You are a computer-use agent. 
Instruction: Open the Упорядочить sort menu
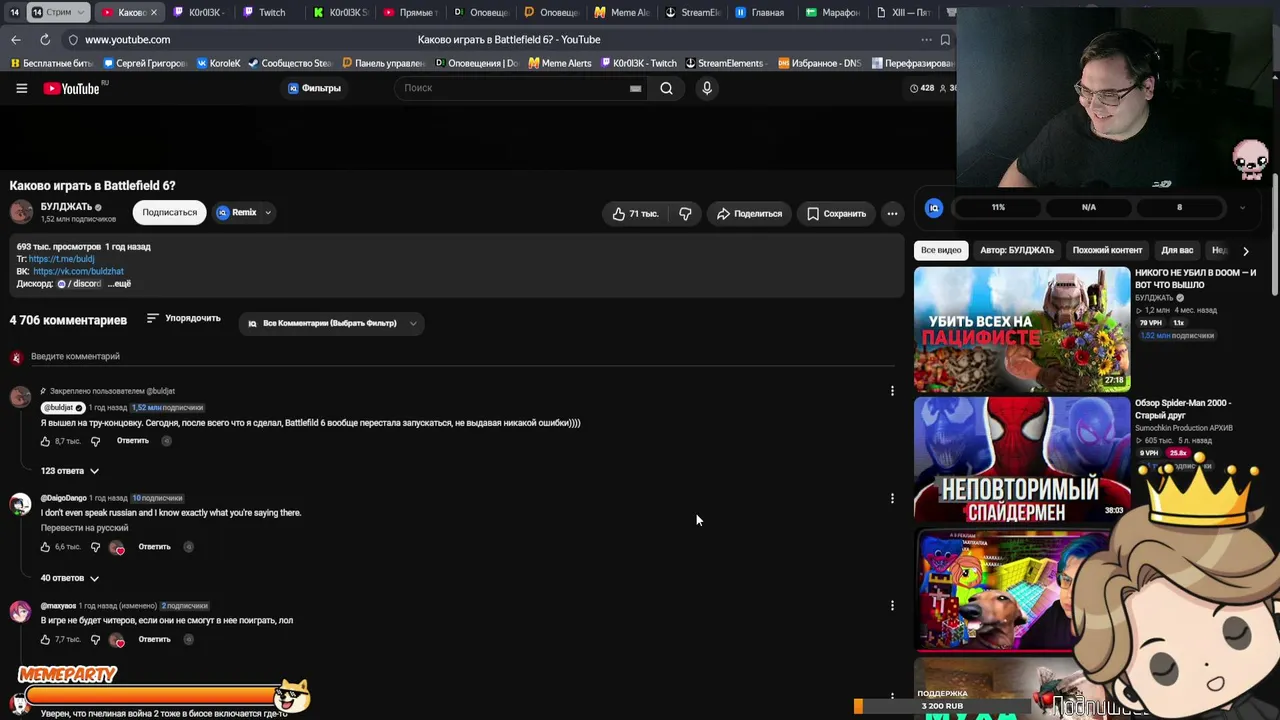[x=184, y=318]
